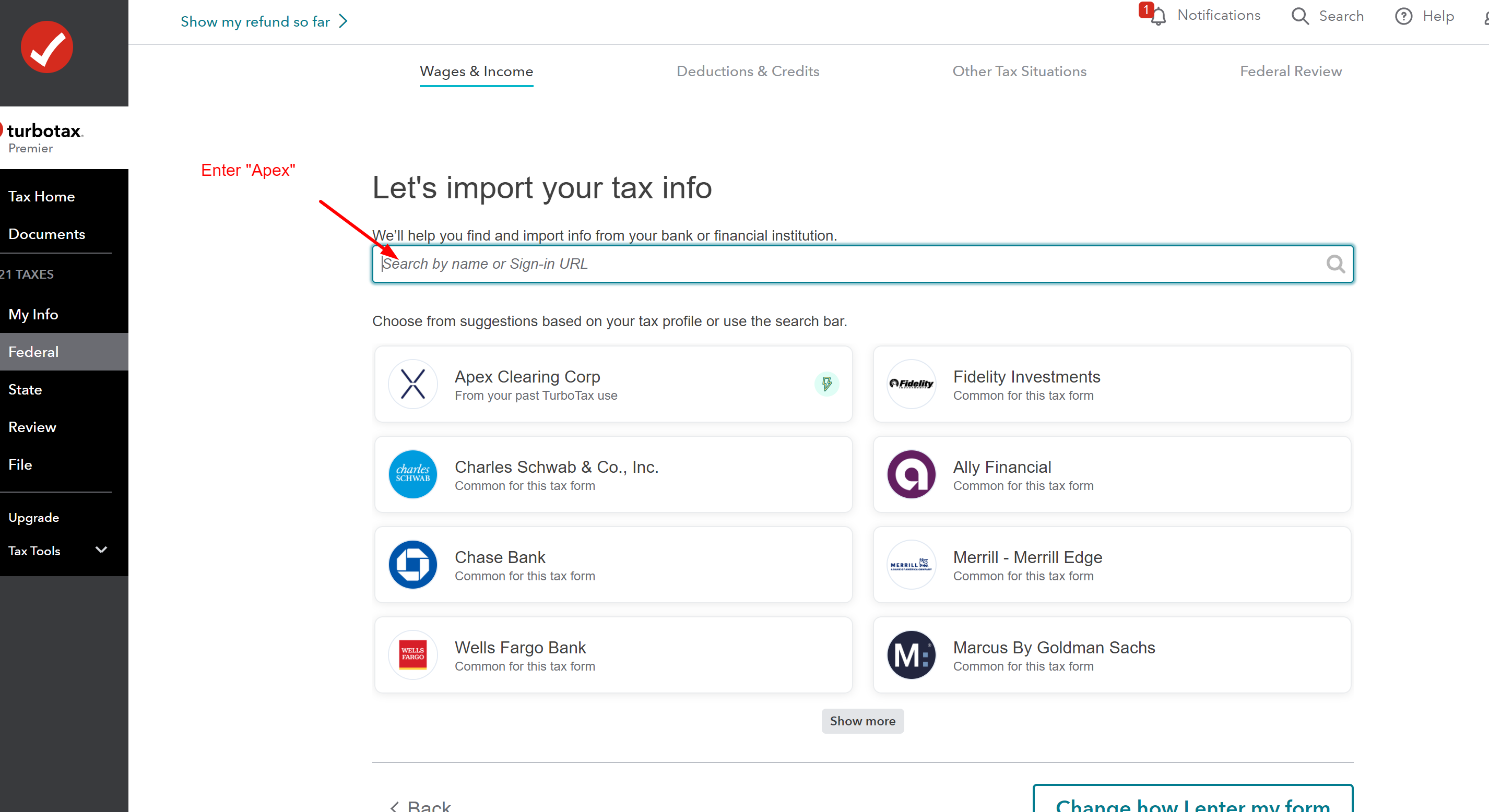Click Show more institutions button
Image resolution: width=1489 pixels, height=812 pixels.
pyautogui.click(x=862, y=721)
